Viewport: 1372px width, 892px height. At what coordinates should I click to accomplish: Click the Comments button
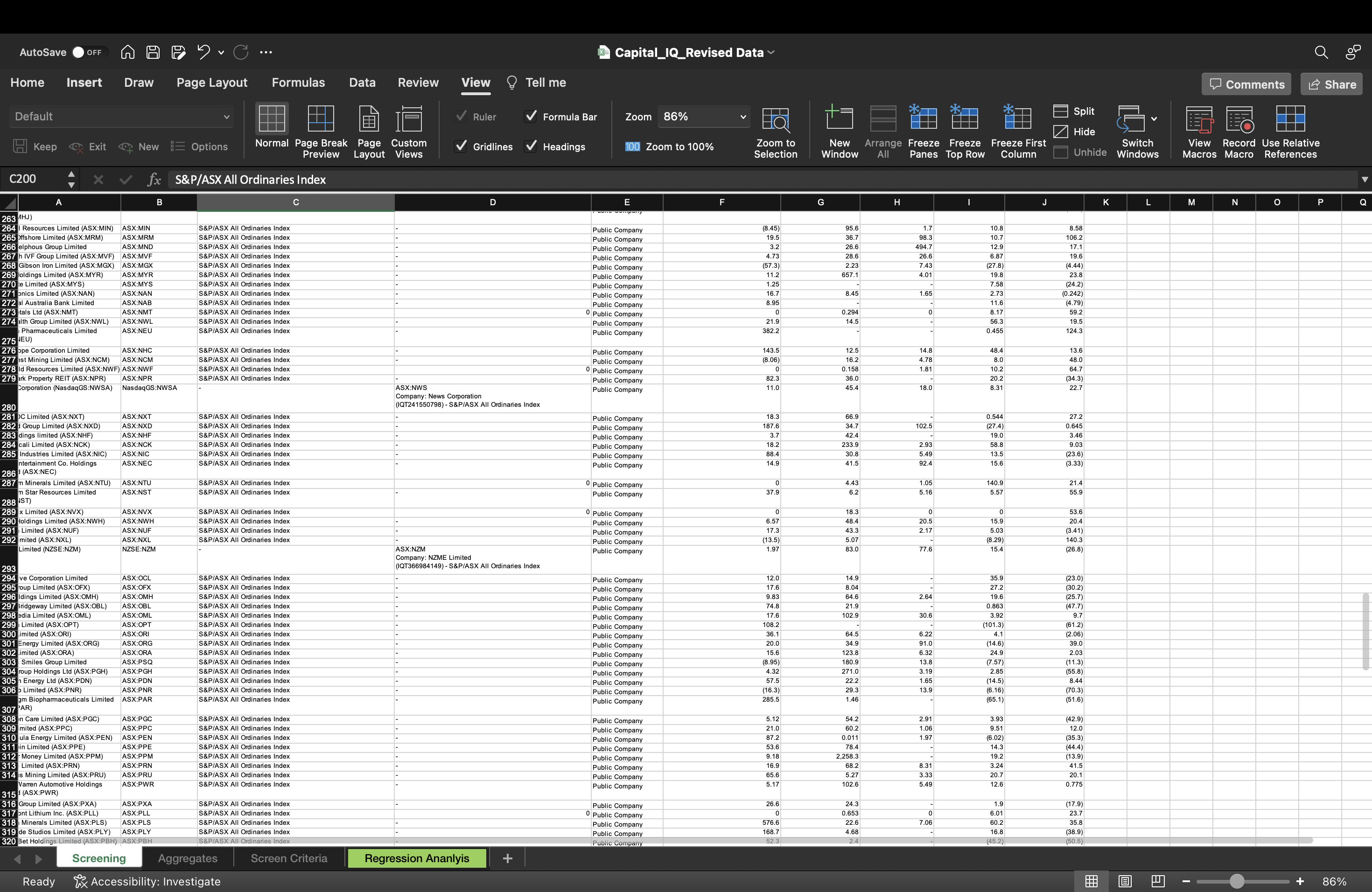point(1246,84)
